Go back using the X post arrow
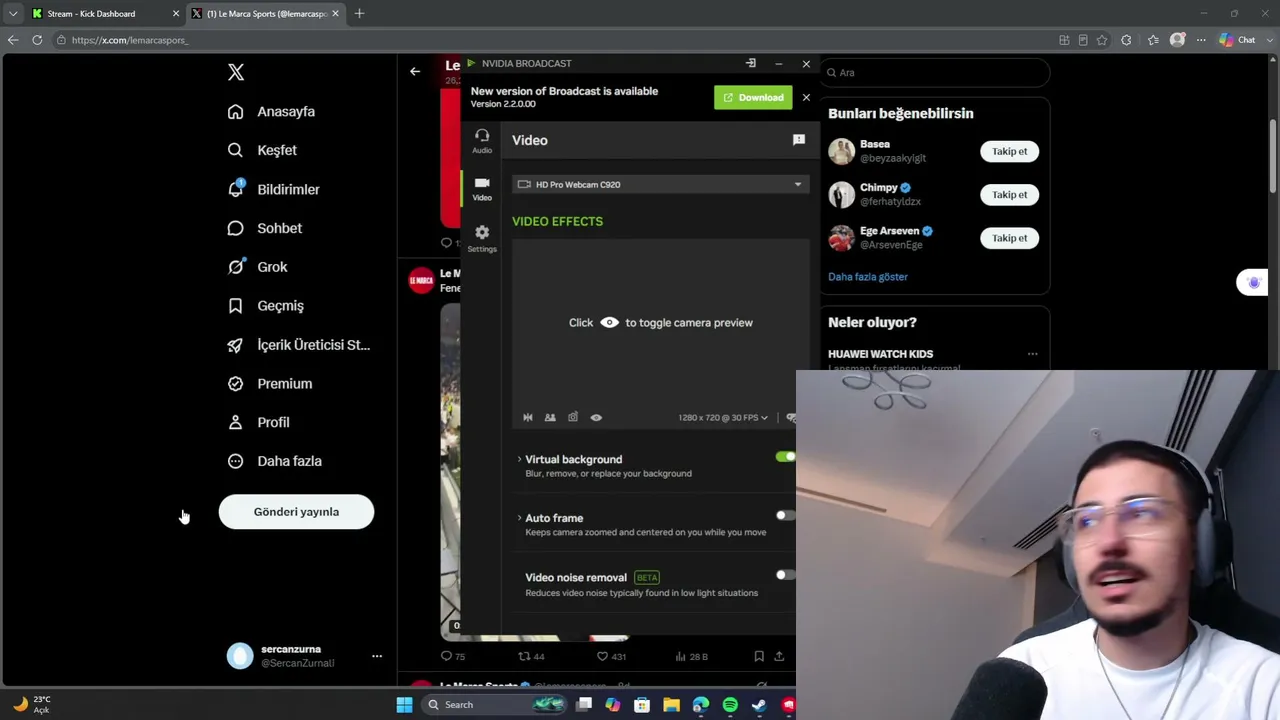The height and width of the screenshot is (720, 1280). click(415, 71)
